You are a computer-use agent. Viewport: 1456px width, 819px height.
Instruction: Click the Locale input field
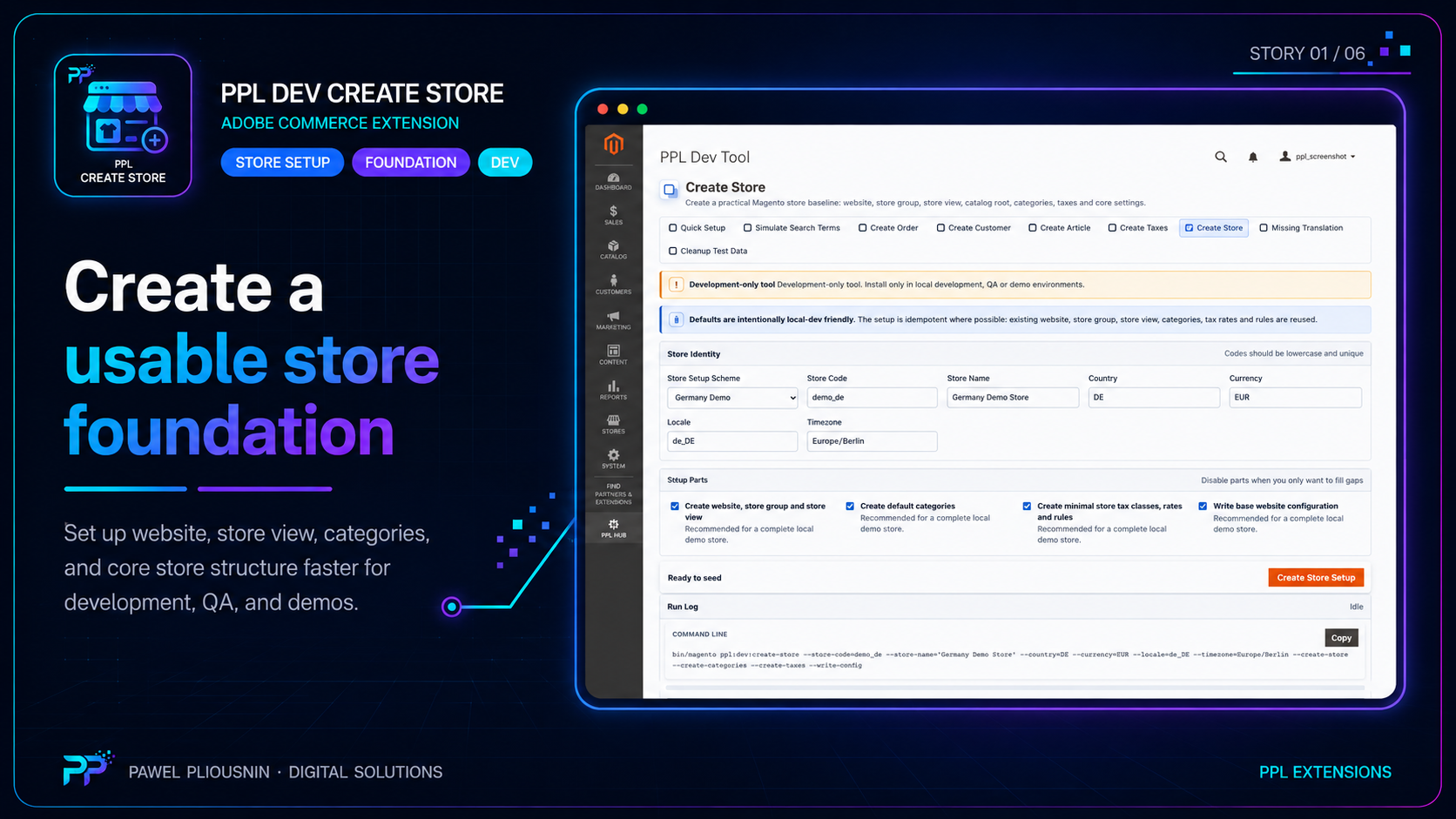click(x=732, y=441)
